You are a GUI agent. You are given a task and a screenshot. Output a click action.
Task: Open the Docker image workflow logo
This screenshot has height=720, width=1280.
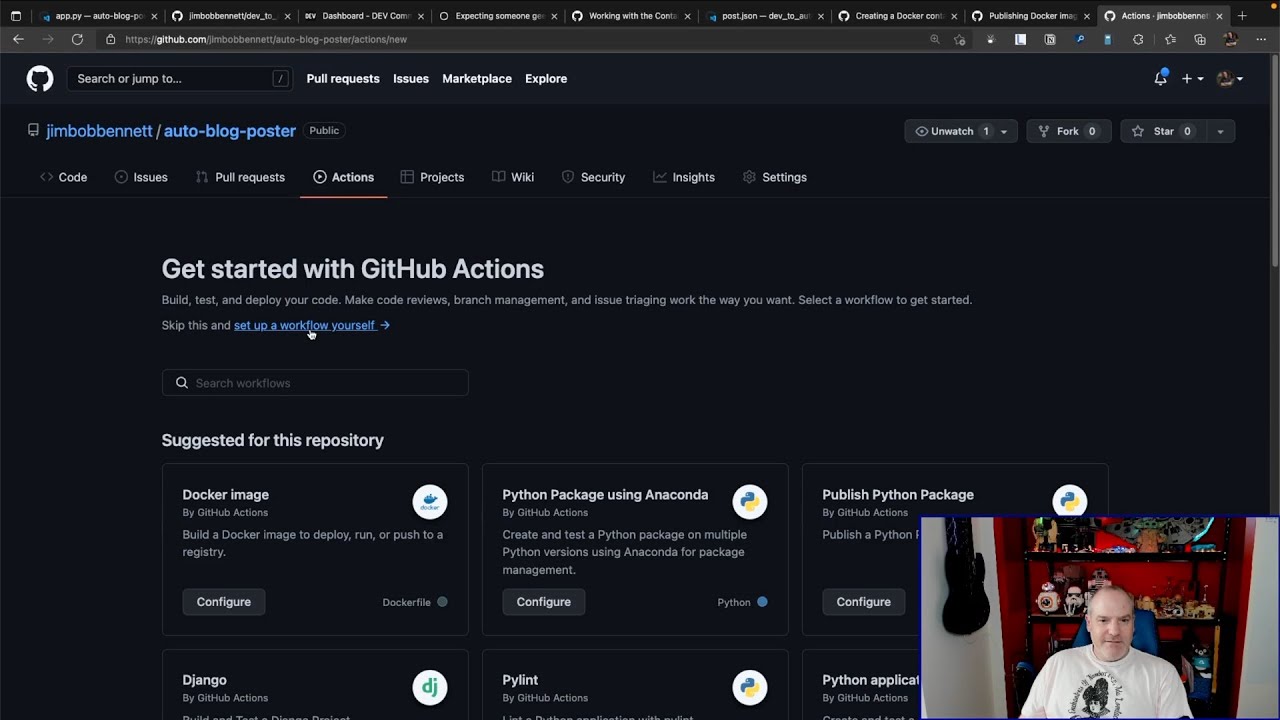click(430, 502)
